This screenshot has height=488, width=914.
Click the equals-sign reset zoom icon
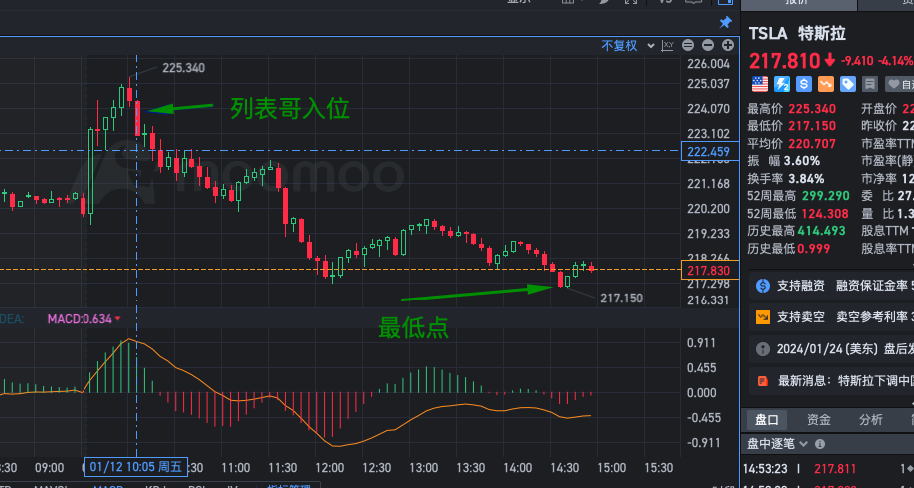(688, 45)
